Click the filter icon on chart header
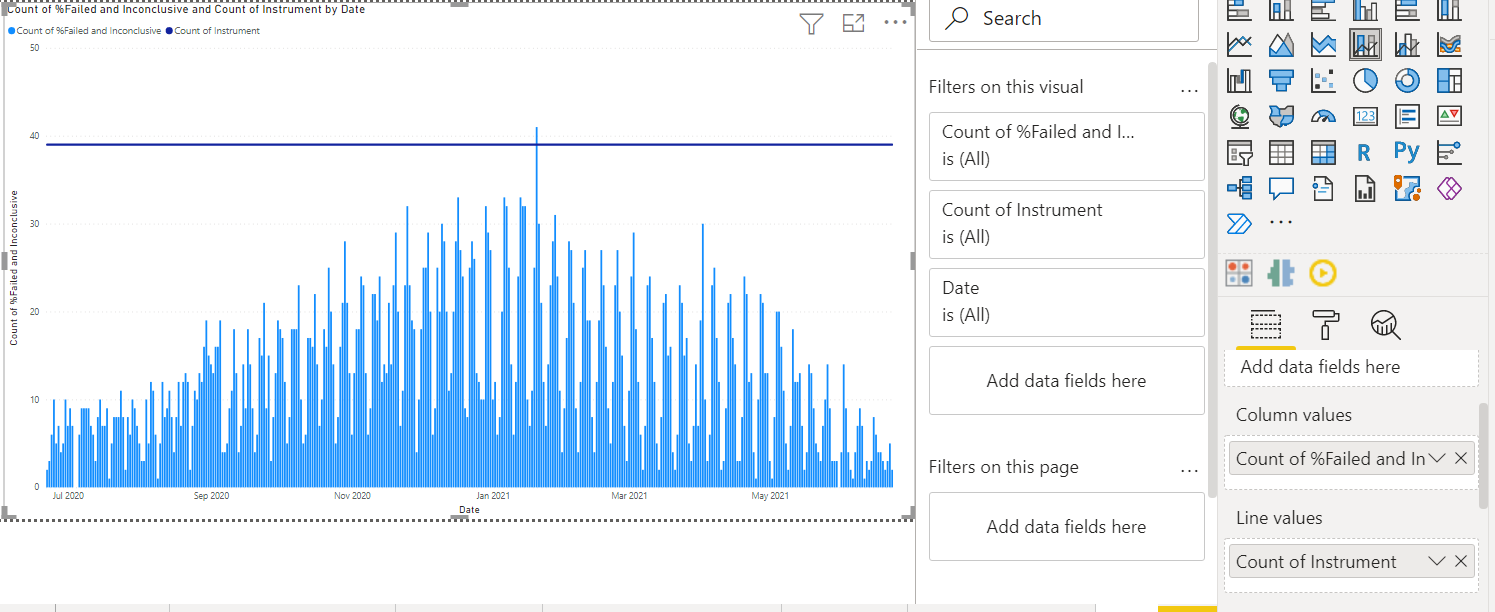Viewport: 1495px width, 612px height. click(812, 24)
